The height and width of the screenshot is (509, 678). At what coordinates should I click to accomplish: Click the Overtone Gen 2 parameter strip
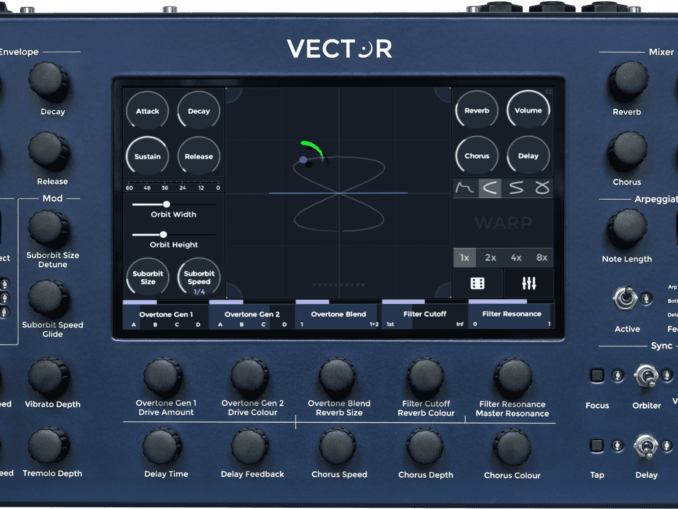coord(252,315)
